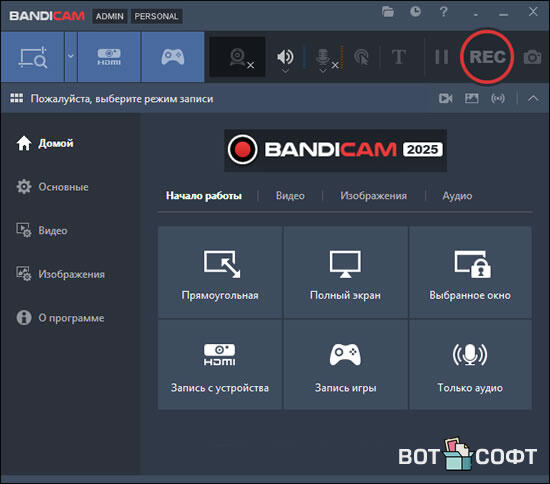The height and width of the screenshot is (484, 550).
Task: Toggle mouse click effects icon
Action: 361,57
